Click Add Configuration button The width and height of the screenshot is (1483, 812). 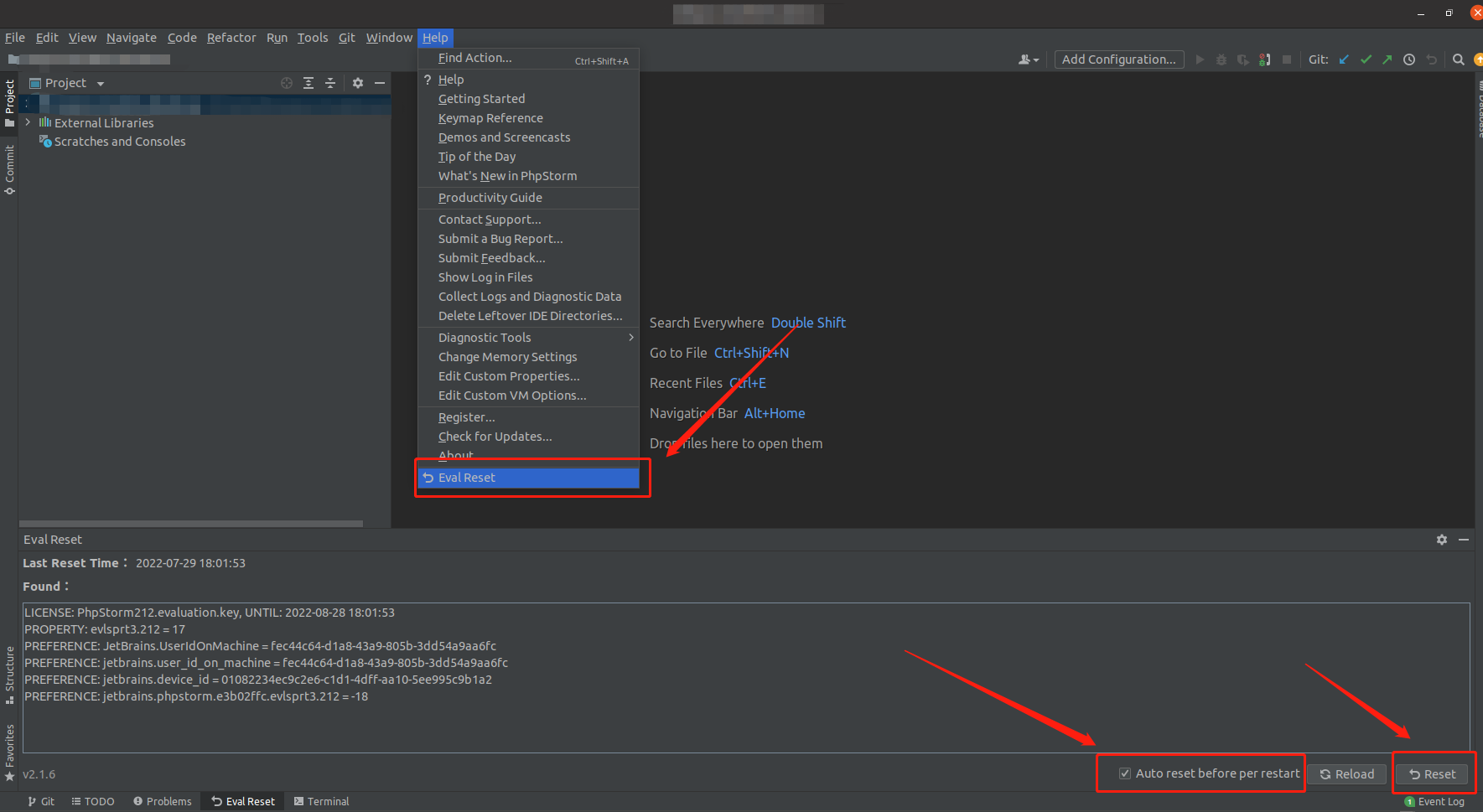tap(1119, 59)
